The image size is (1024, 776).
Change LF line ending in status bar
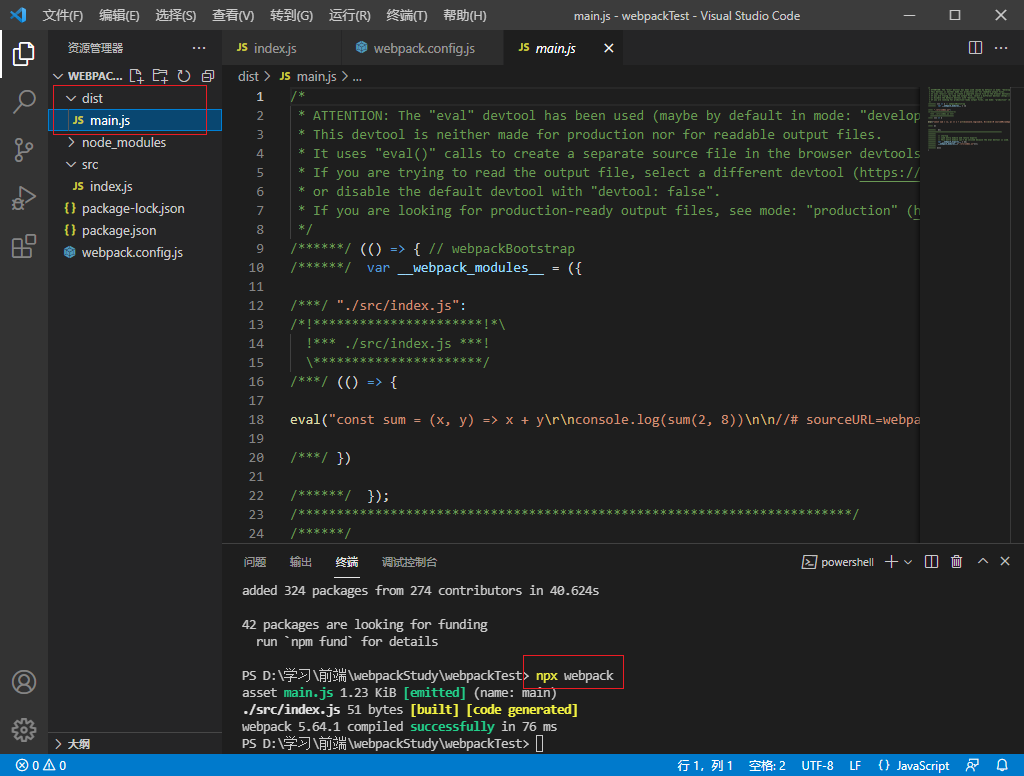(855, 766)
